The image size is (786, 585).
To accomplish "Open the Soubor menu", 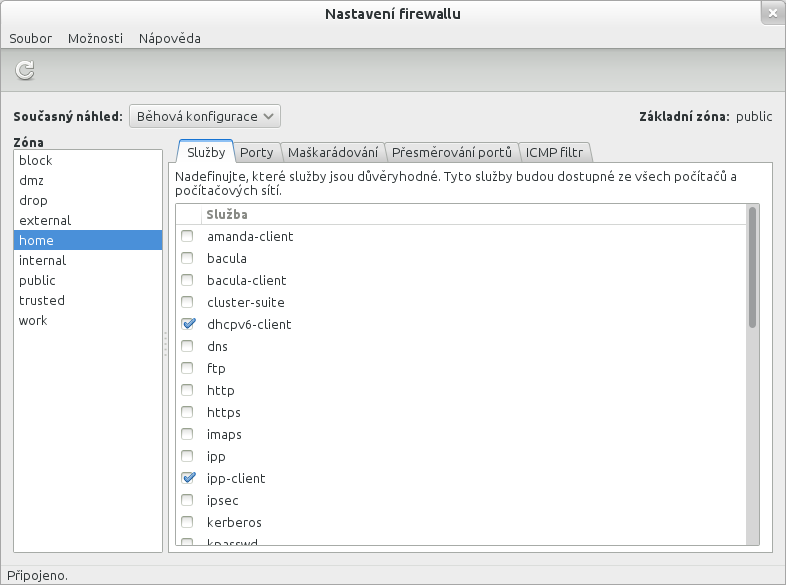I will 30,38.
